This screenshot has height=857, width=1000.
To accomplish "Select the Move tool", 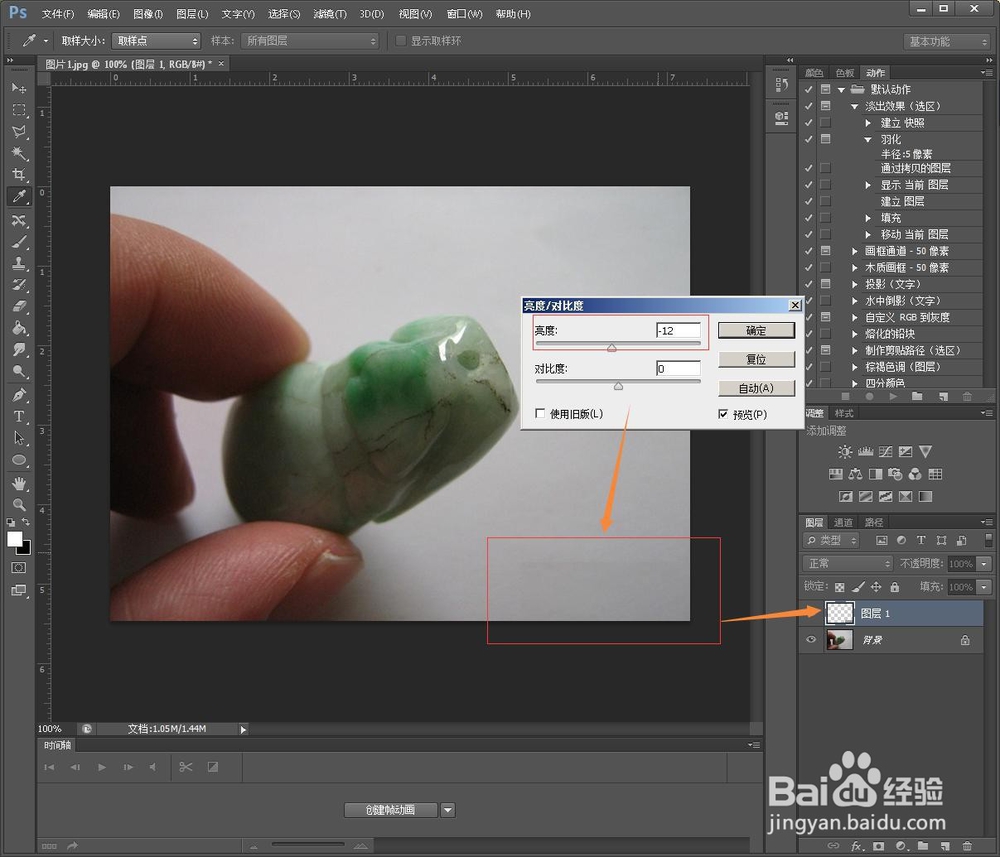I will tap(18, 87).
